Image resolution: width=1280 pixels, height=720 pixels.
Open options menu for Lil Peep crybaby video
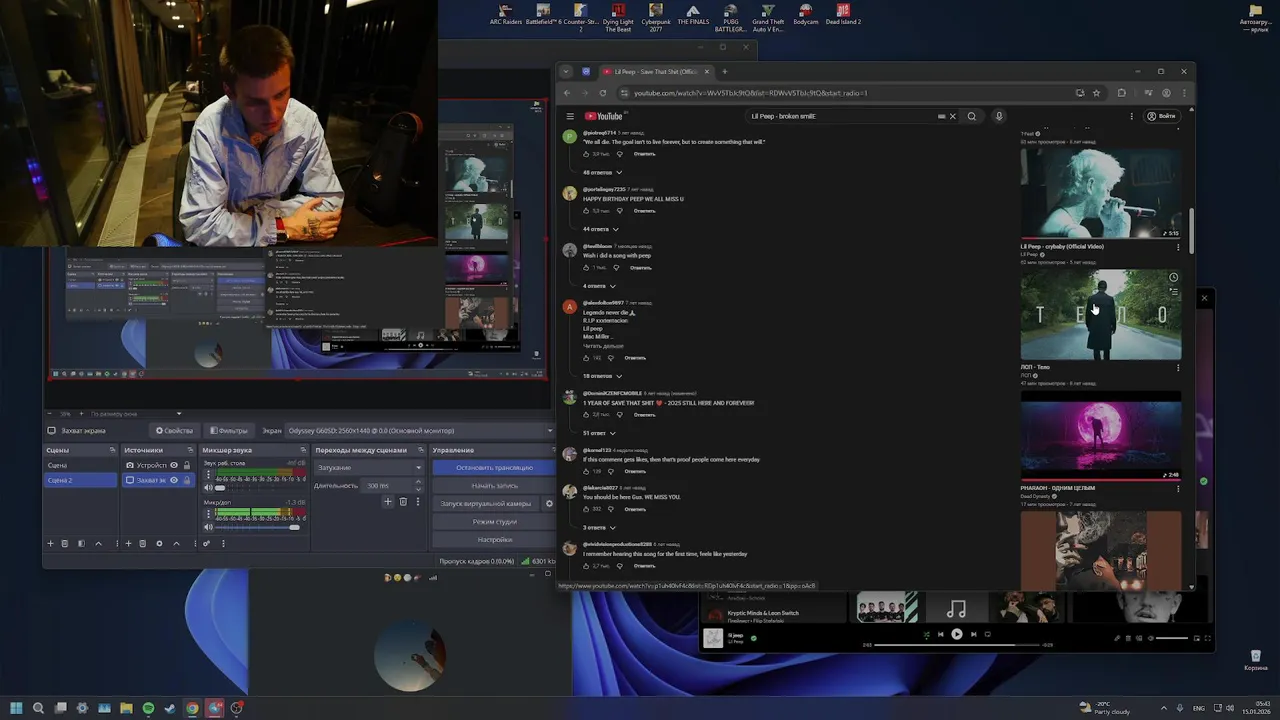pyautogui.click(x=1178, y=247)
